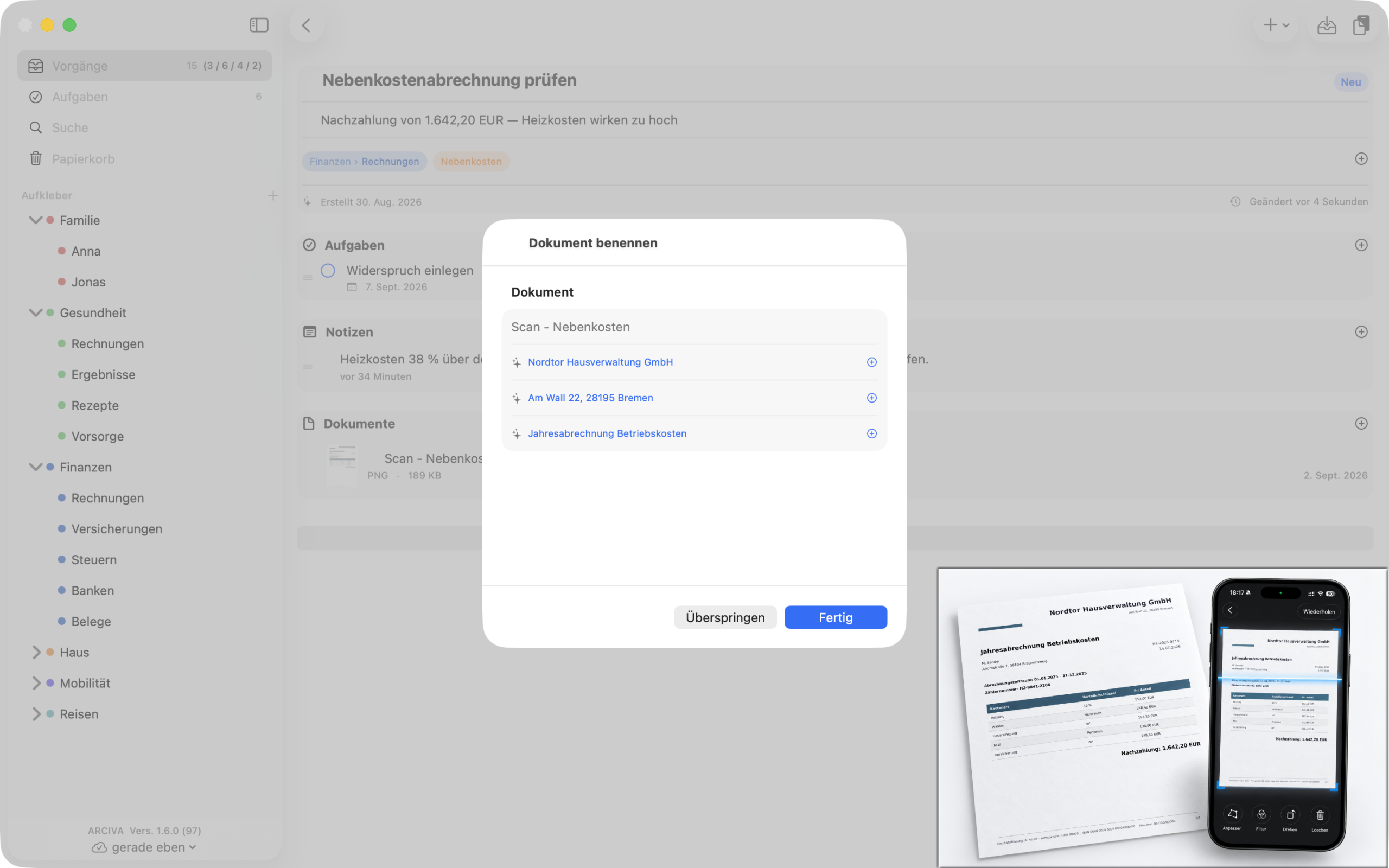Add a note in the Notizen section
Screen dimensions: 1389x868
tap(1361, 332)
